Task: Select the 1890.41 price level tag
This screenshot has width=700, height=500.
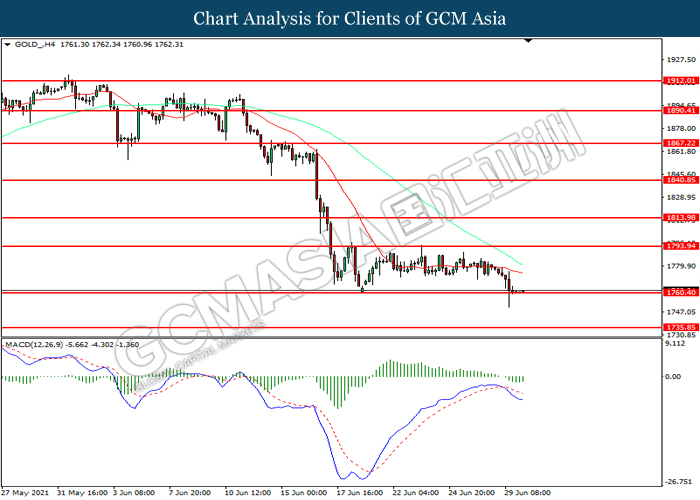Action: point(678,111)
